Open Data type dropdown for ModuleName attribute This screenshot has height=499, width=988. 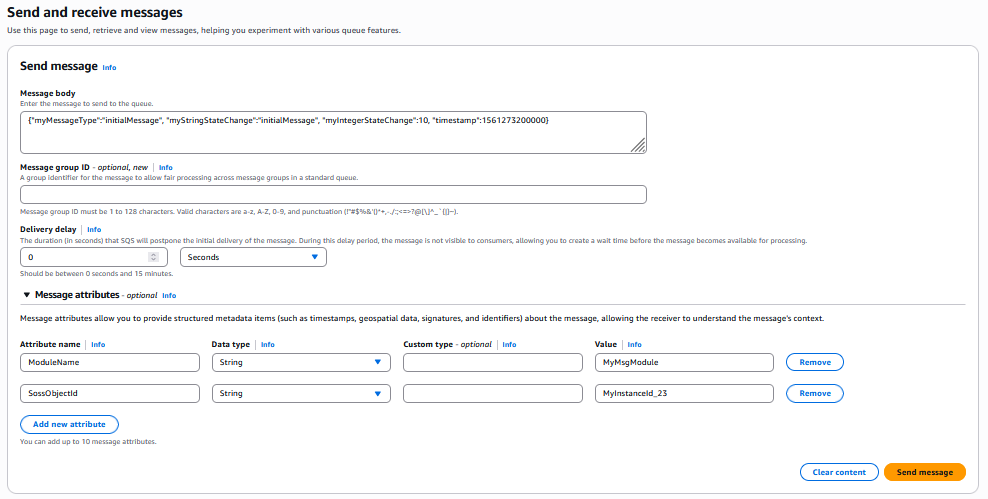(301, 362)
